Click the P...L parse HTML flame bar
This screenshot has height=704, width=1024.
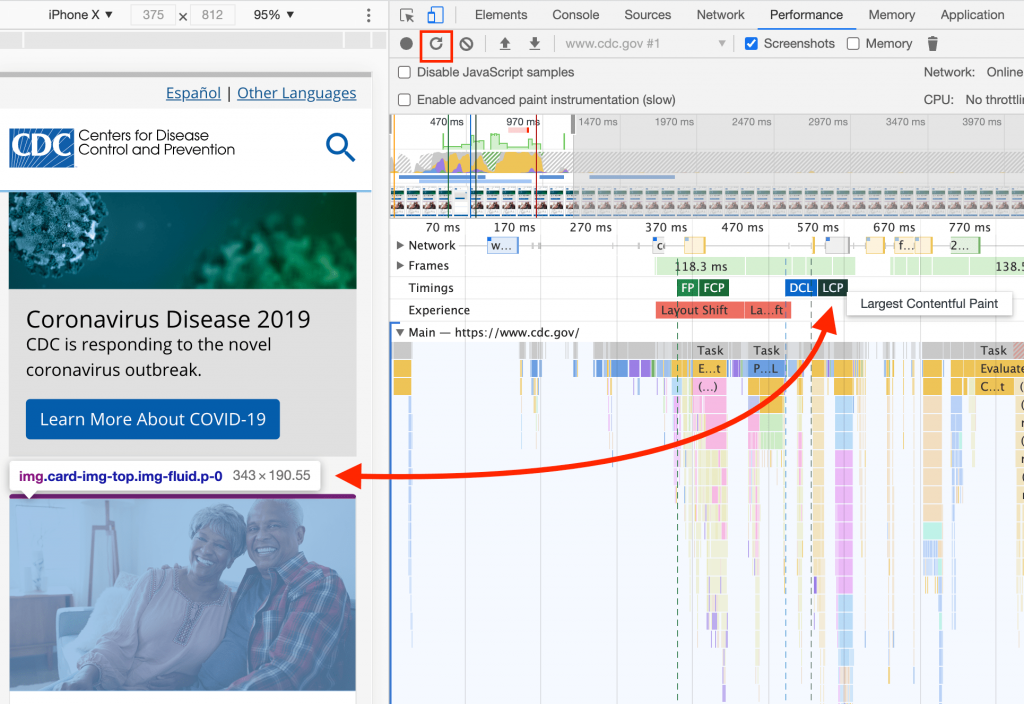tap(765, 369)
